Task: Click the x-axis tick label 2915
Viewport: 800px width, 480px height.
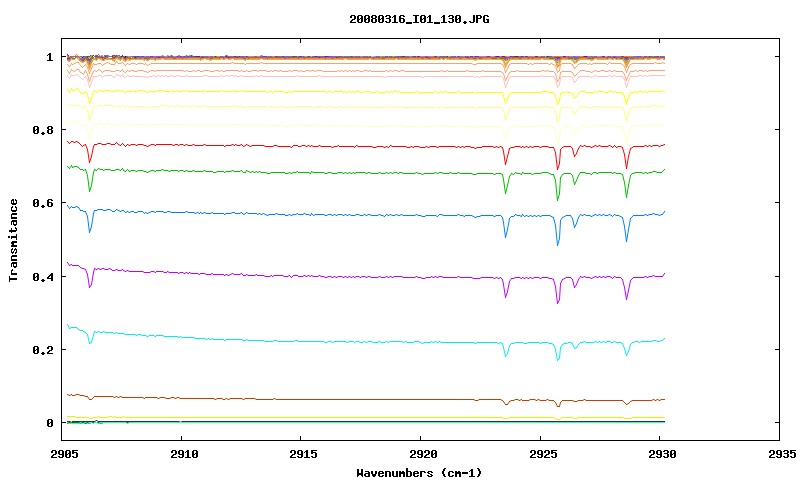Action: pyautogui.click(x=304, y=454)
